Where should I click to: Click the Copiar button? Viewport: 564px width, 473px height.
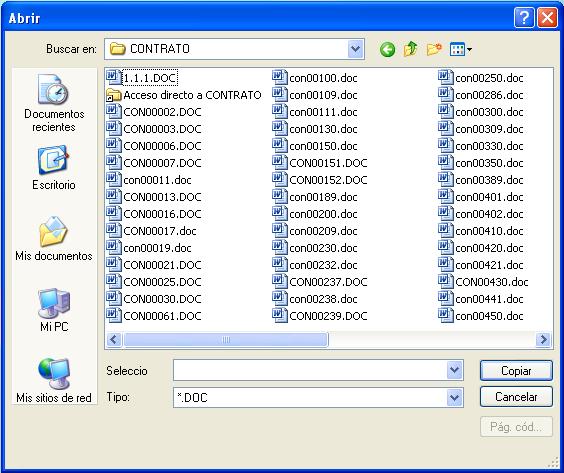click(x=516, y=370)
